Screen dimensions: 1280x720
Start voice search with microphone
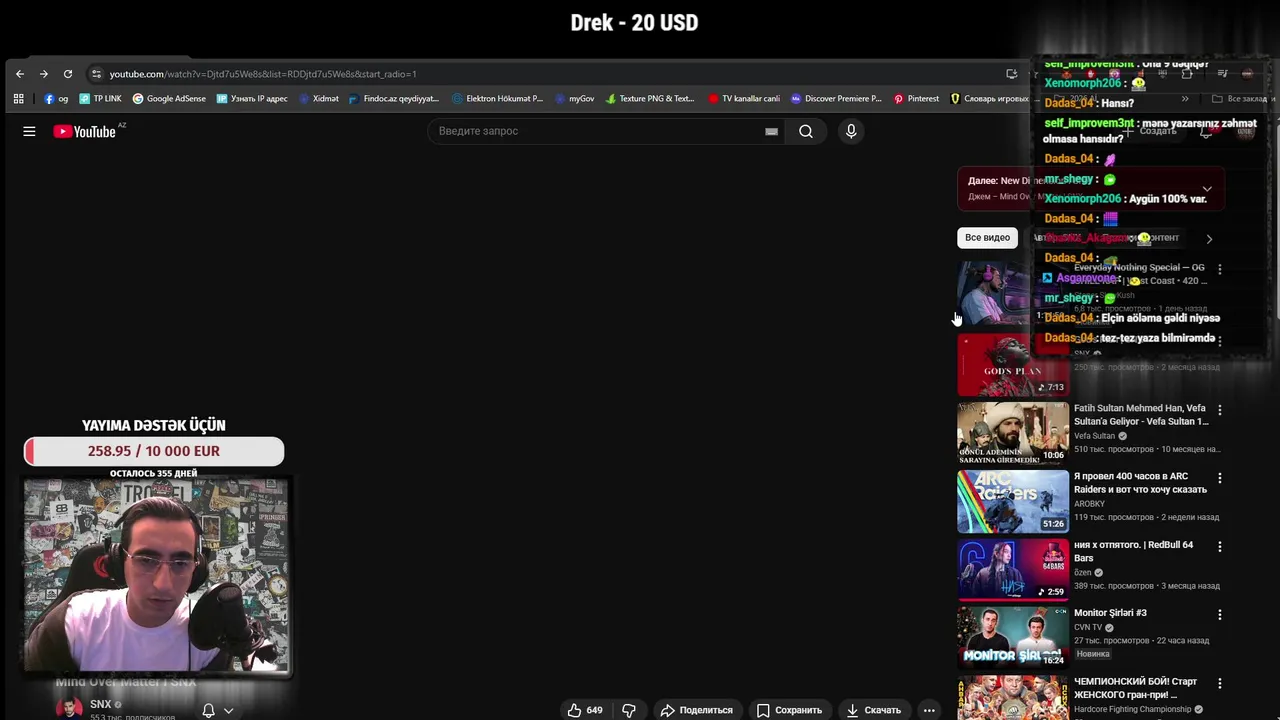[851, 131]
